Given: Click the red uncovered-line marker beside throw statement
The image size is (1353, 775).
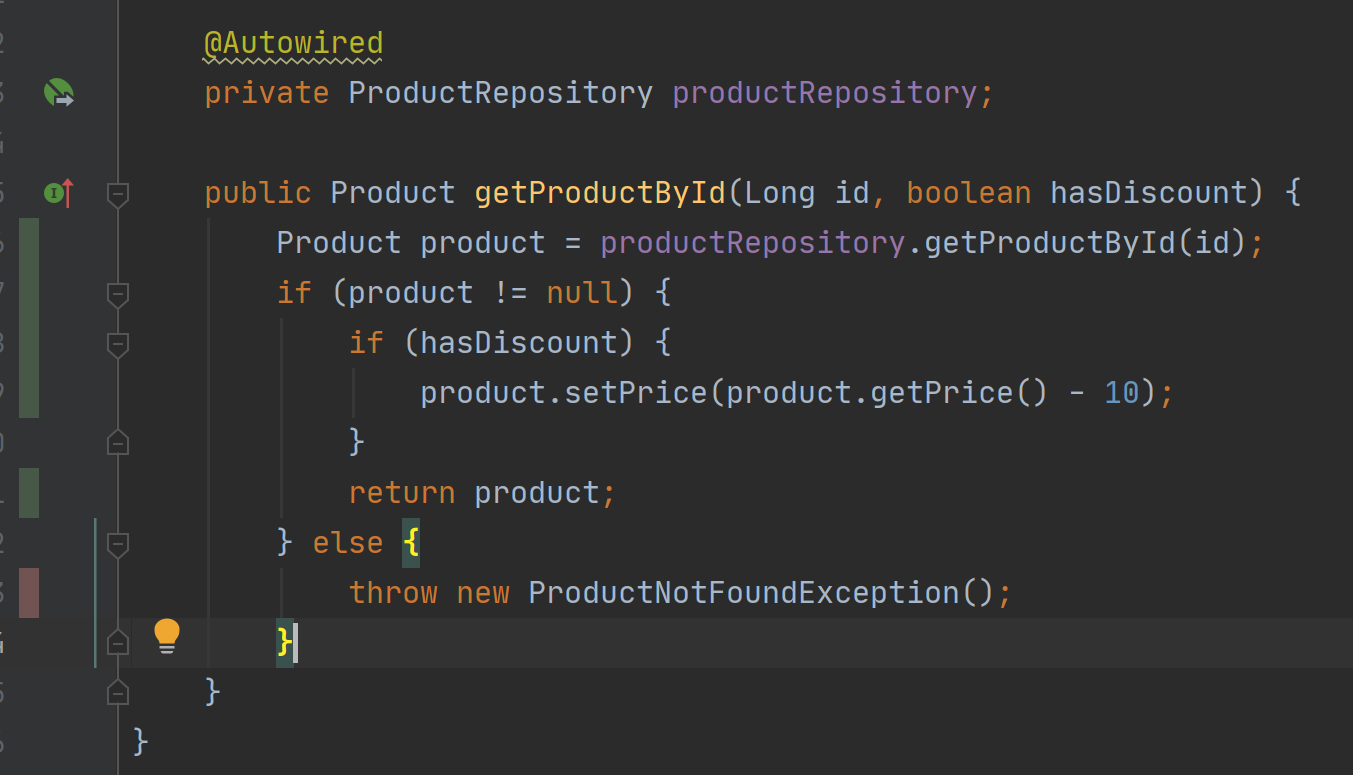Looking at the screenshot, I should click(29, 593).
